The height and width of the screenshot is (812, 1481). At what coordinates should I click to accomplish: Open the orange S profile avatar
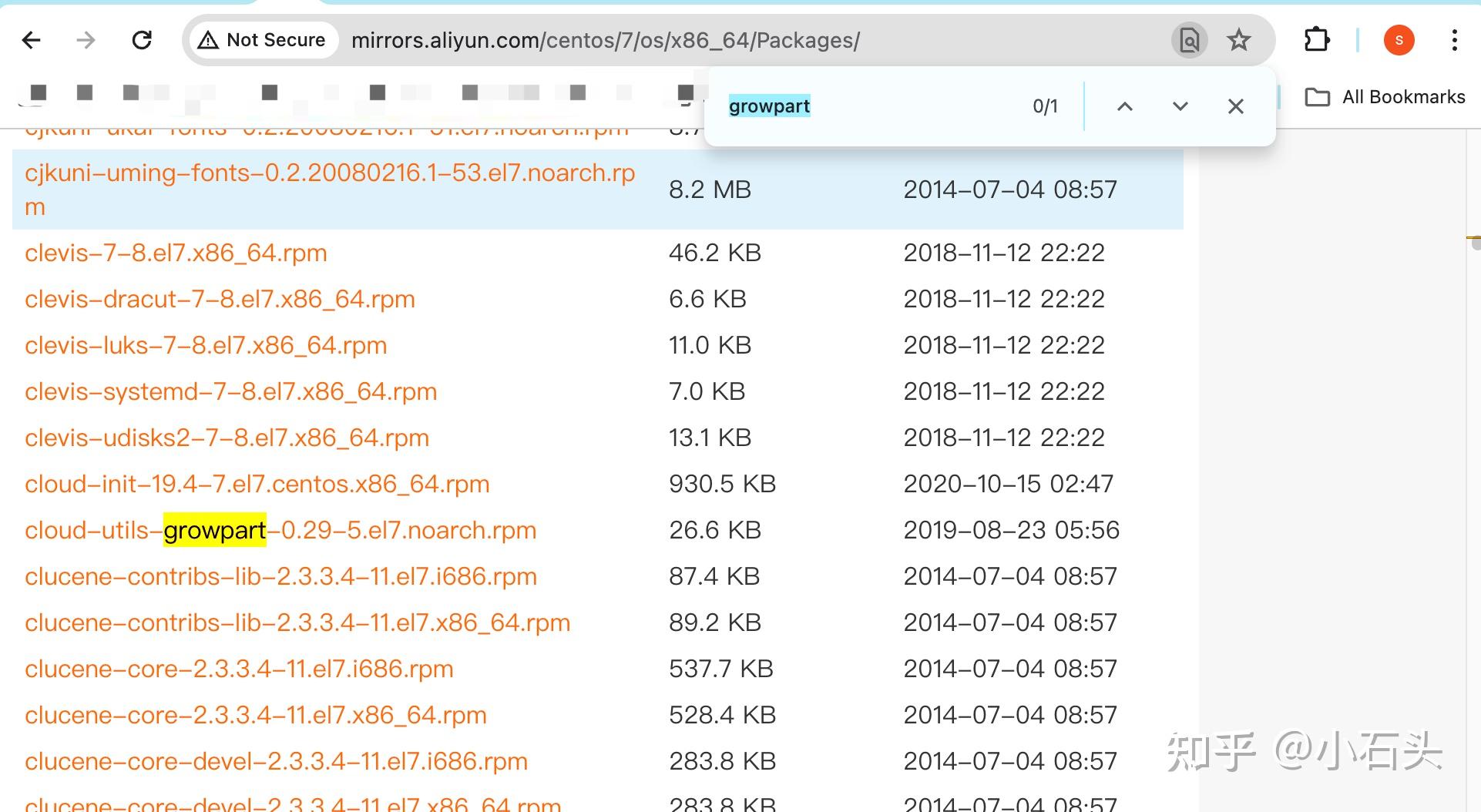[1399, 40]
